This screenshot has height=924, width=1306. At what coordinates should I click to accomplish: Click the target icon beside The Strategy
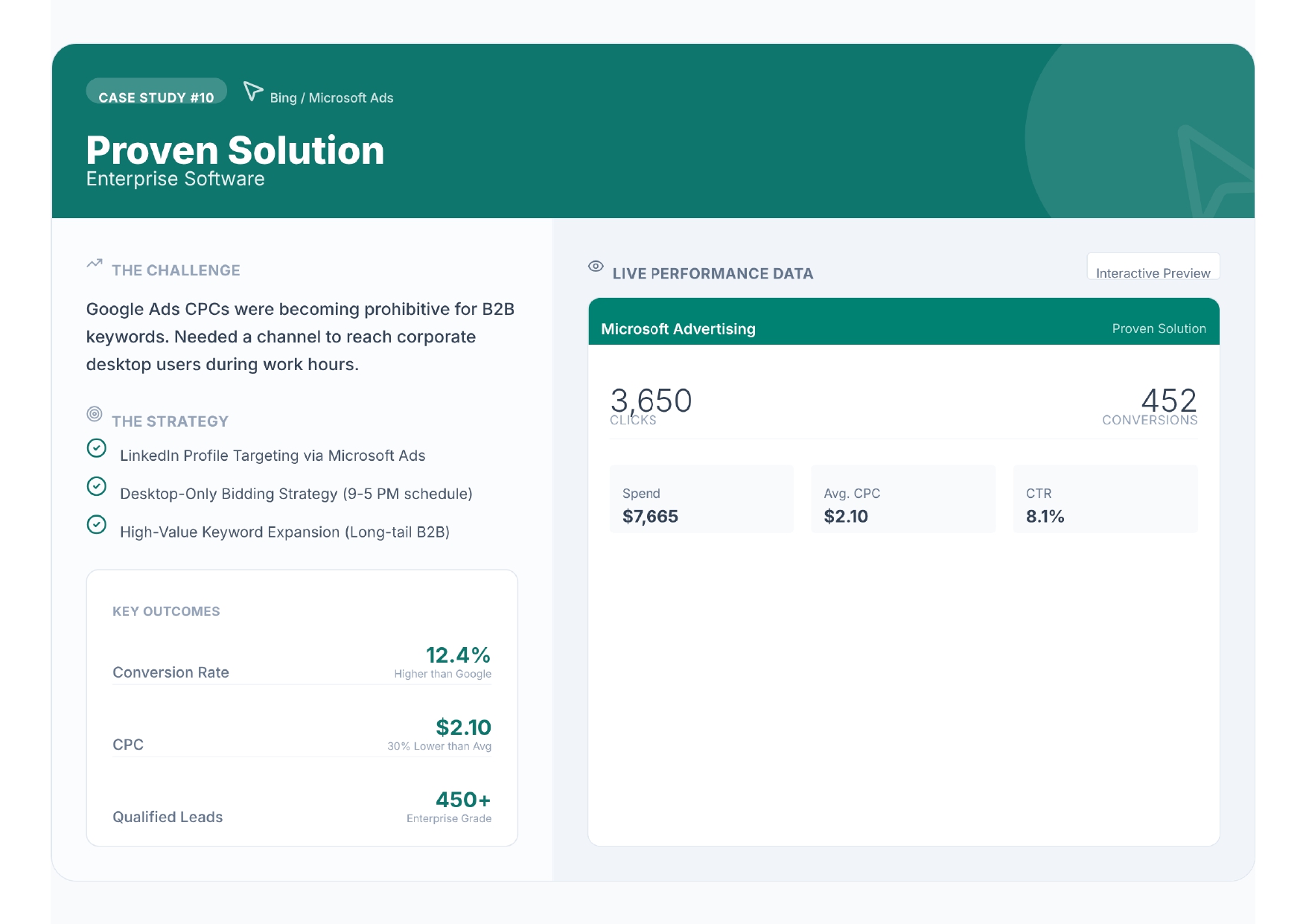[x=95, y=413]
